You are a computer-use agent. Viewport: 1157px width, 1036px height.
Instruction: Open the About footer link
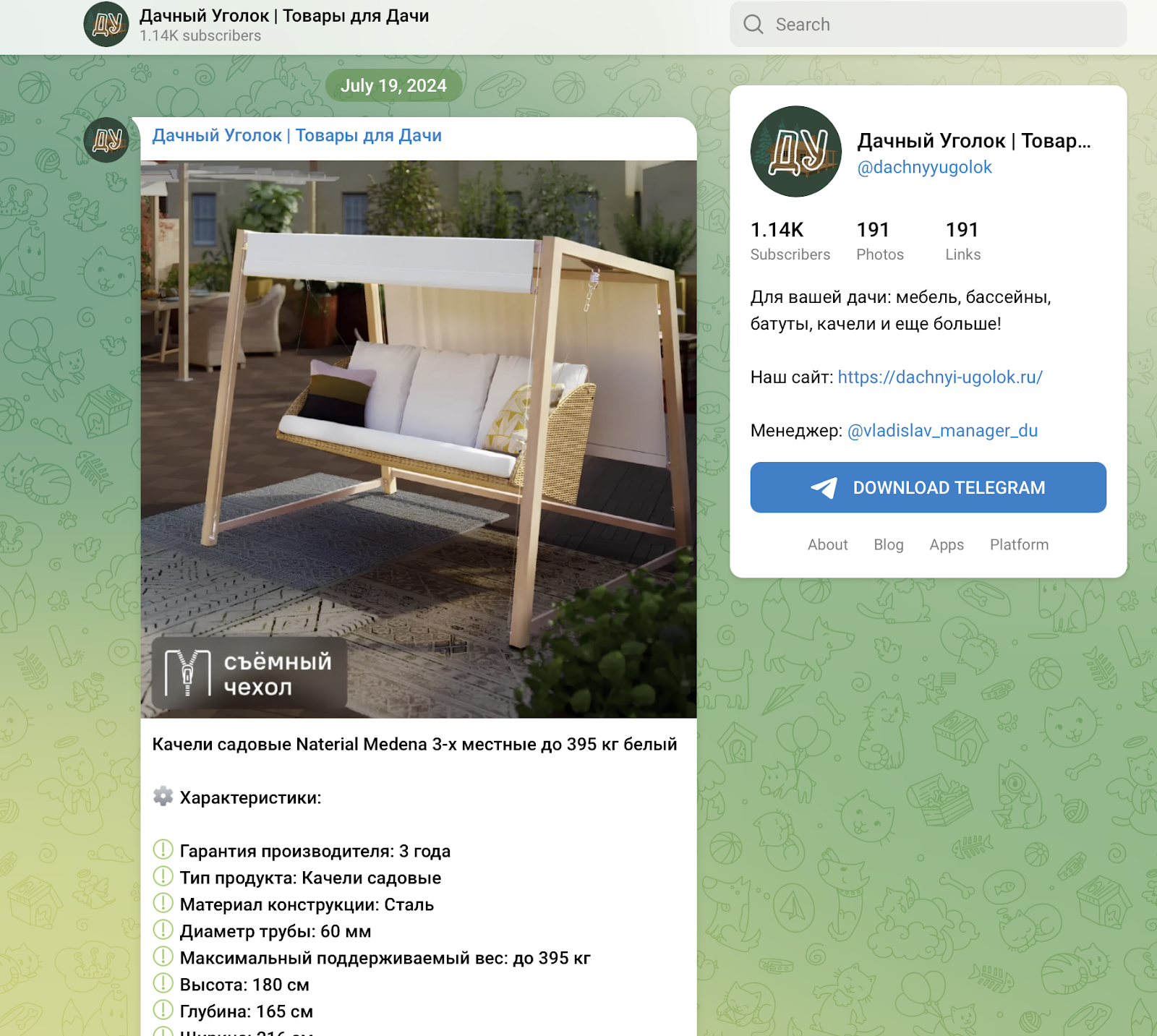[x=827, y=544]
